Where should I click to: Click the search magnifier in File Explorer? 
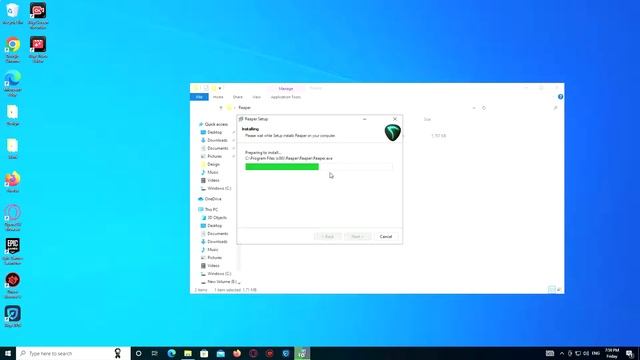pos(555,108)
